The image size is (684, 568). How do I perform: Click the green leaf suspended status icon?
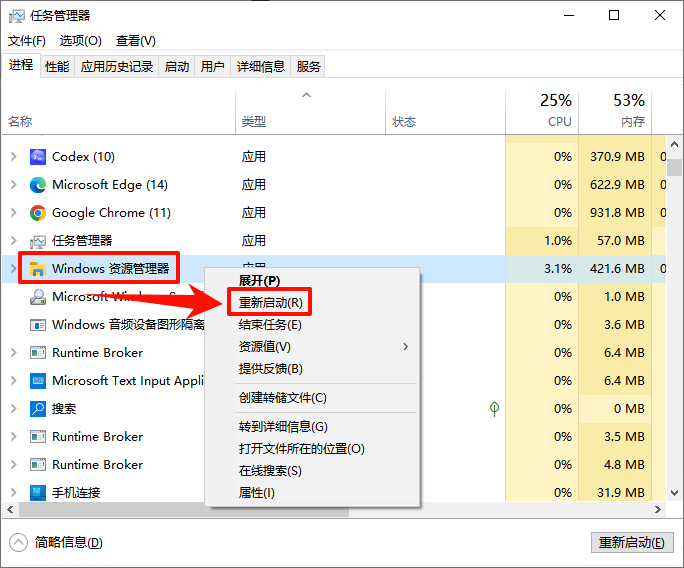coord(494,409)
